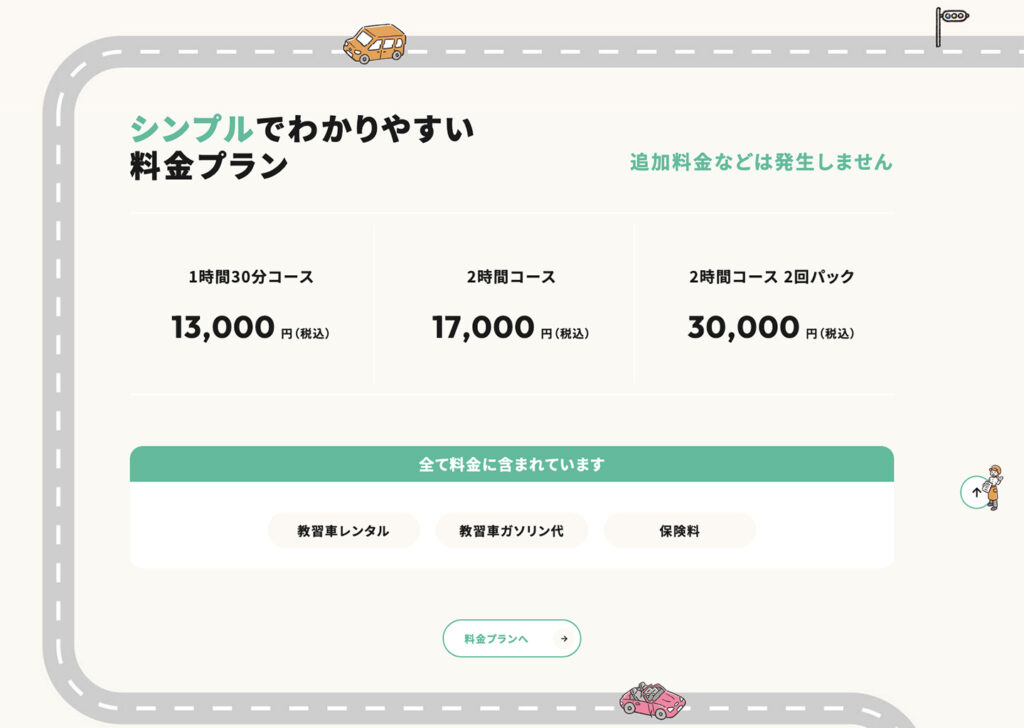Click the green シンプル heading word
The width and height of the screenshot is (1024, 728).
click(x=191, y=128)
